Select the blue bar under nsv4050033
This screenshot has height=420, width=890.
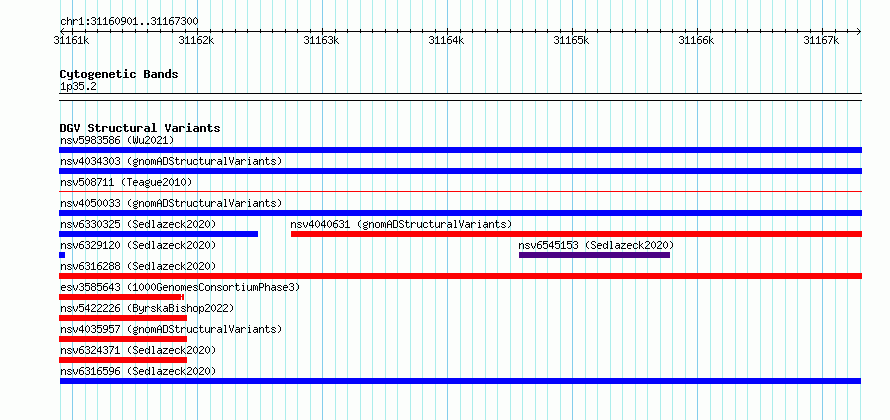tap(460, 213)
